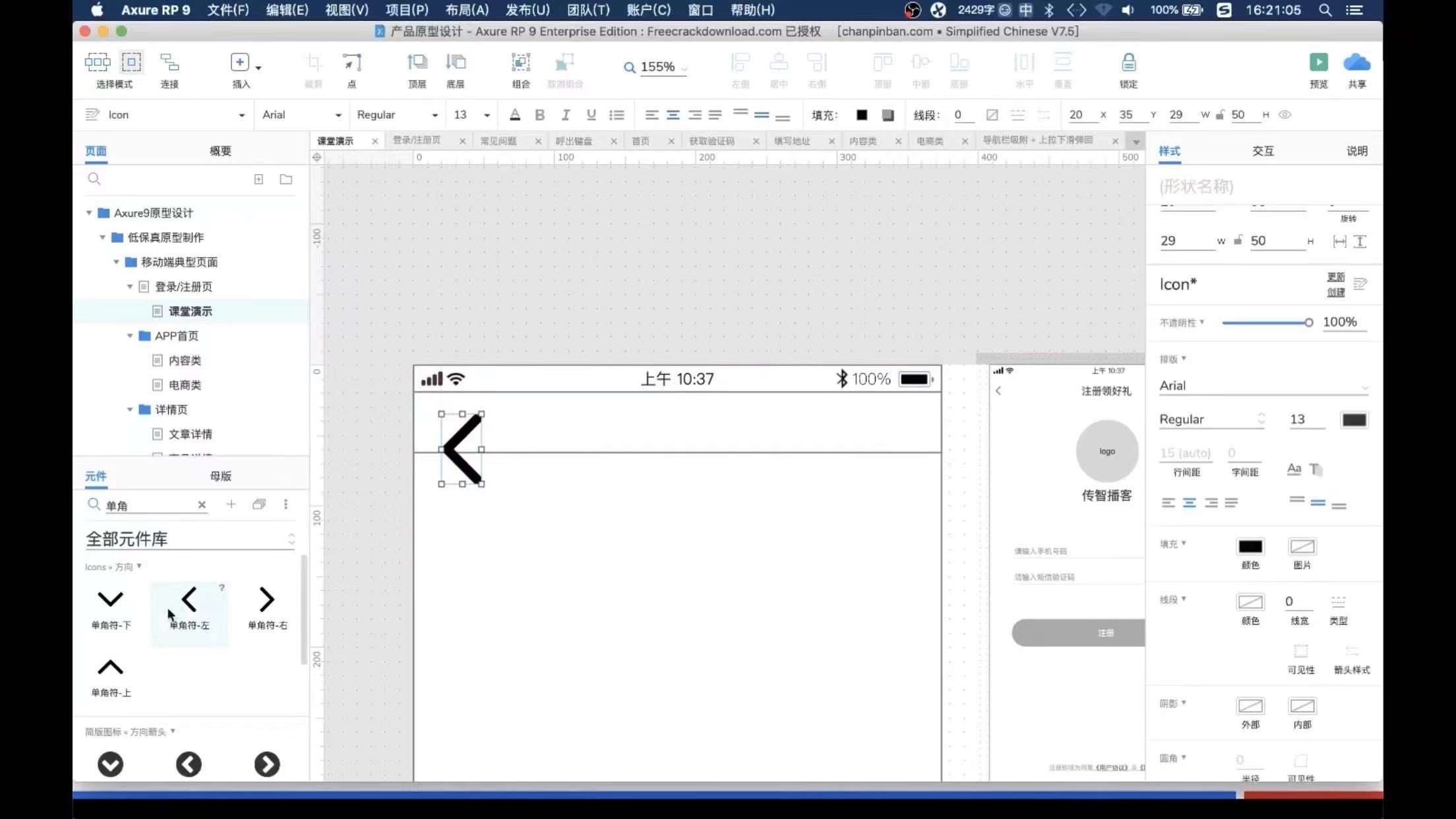Toggle italic text formatting
Screen dimensions: 1456x819
pyautogui.click(x=565, y=115)
